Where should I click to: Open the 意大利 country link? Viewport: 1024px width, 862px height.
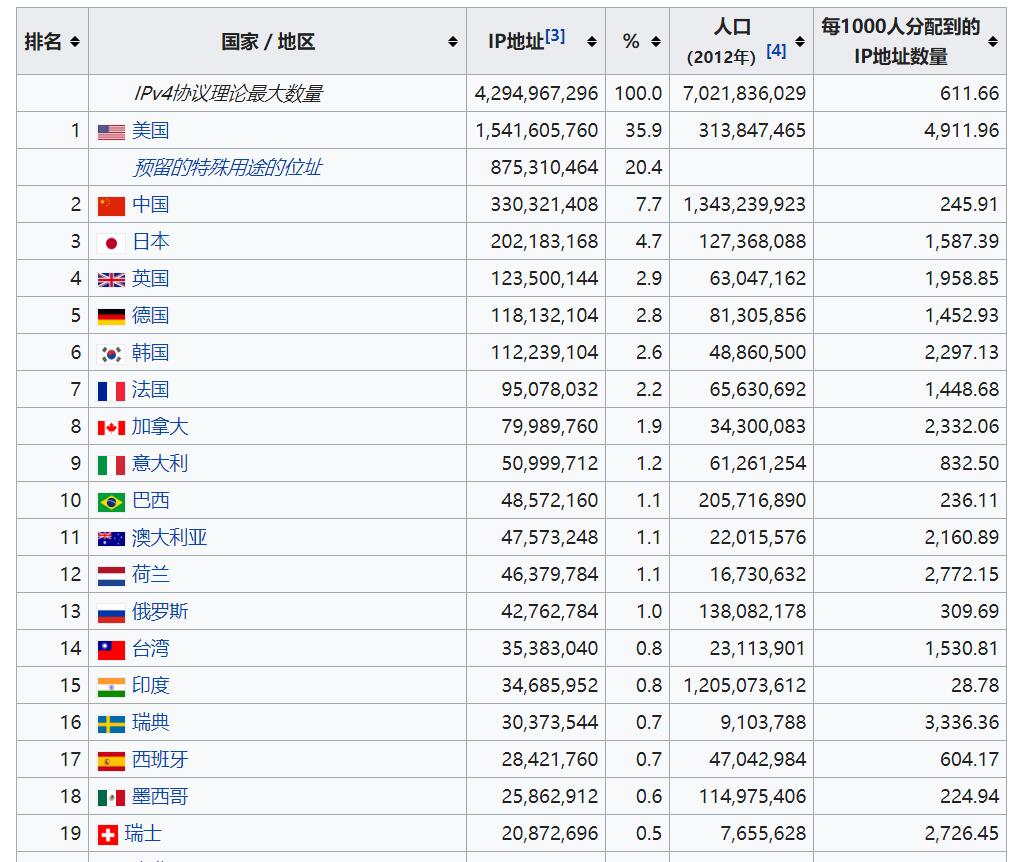160,464
